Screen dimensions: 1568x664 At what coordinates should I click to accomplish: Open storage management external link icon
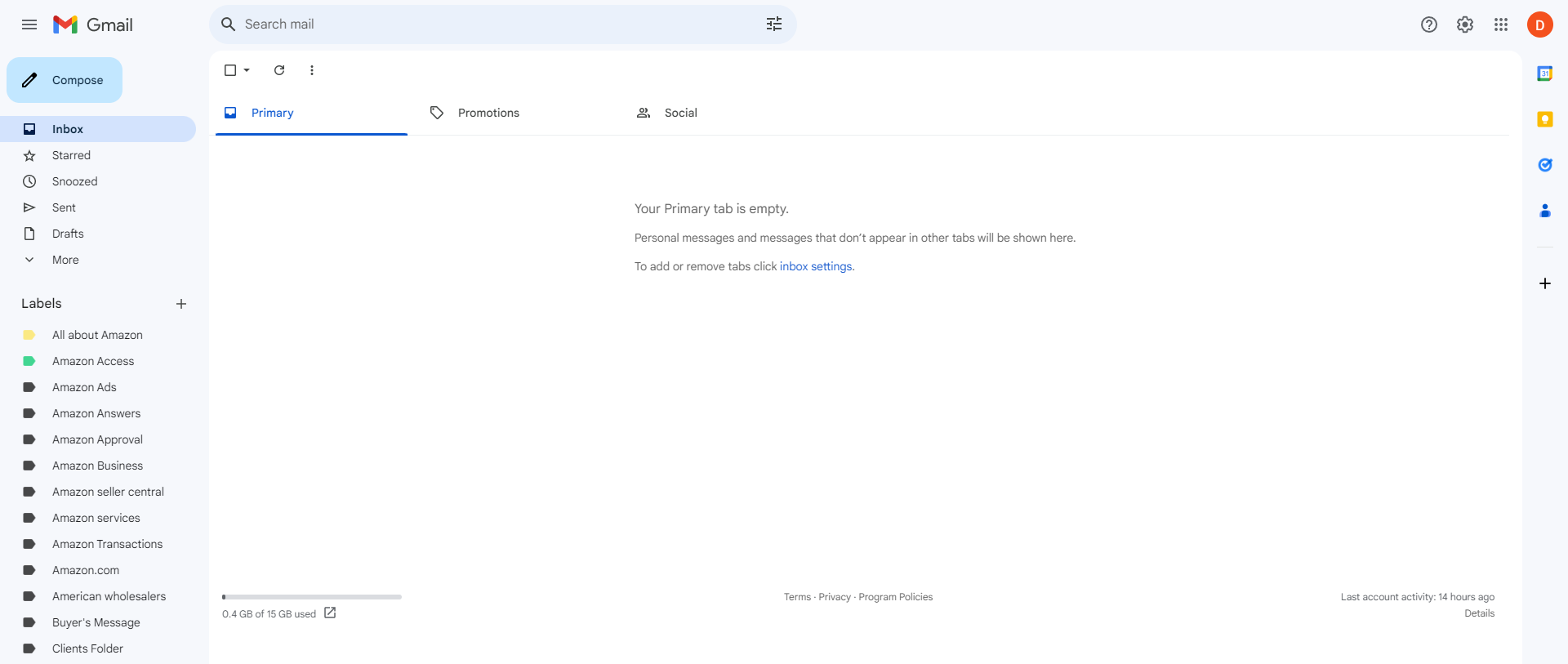coord(330,613)
